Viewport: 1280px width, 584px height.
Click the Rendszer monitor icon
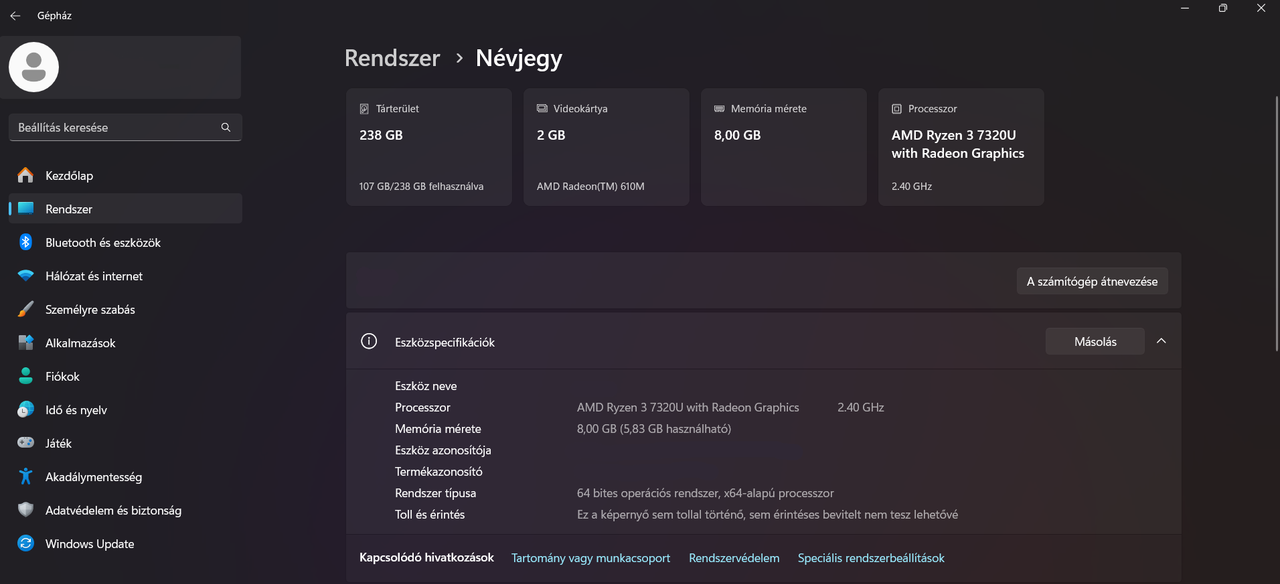26,209
